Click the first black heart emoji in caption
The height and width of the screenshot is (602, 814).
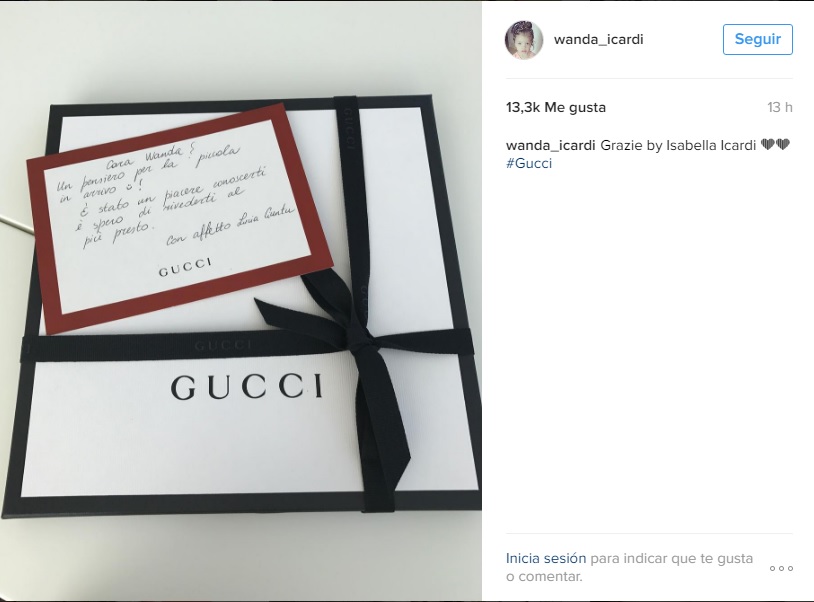click(768, 145)
